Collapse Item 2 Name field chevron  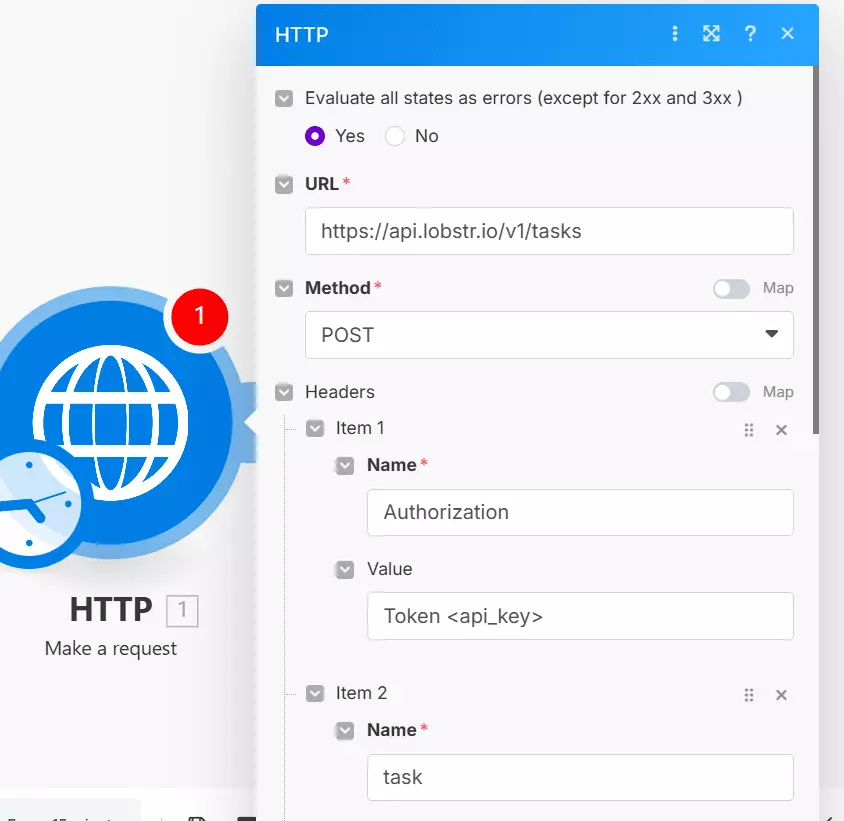[345, 731]
